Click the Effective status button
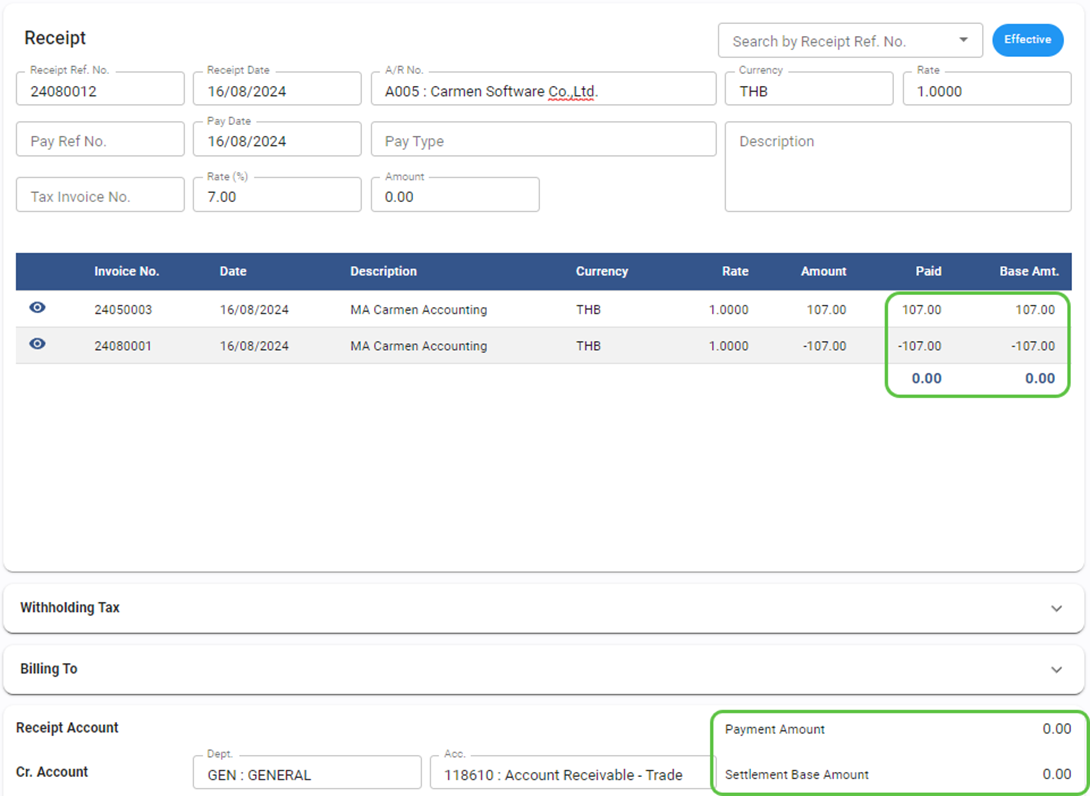This screenshot has width=1090, height=796. pos(1027,40)
